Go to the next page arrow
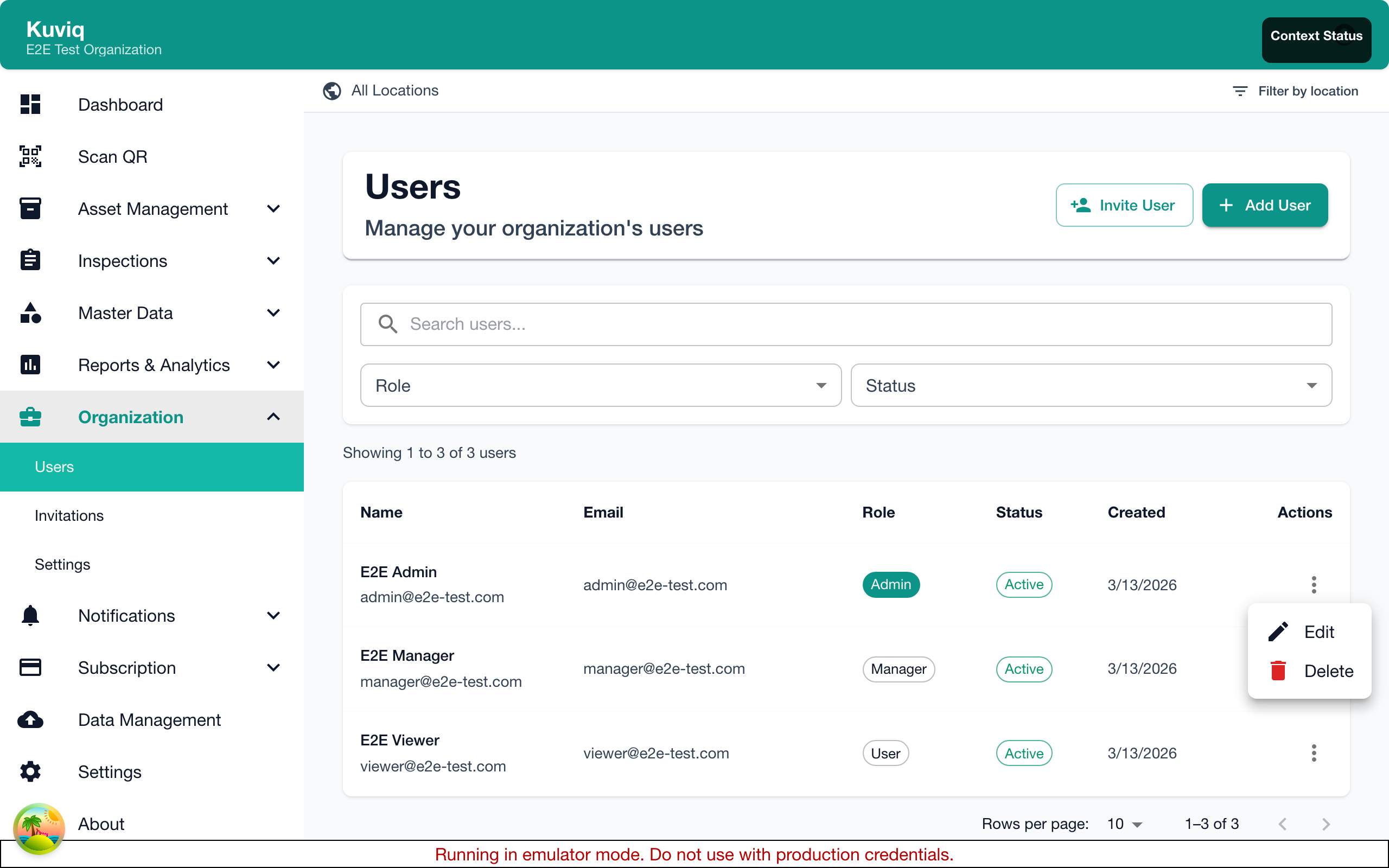1389x868 pixels. click(1326, 825)
